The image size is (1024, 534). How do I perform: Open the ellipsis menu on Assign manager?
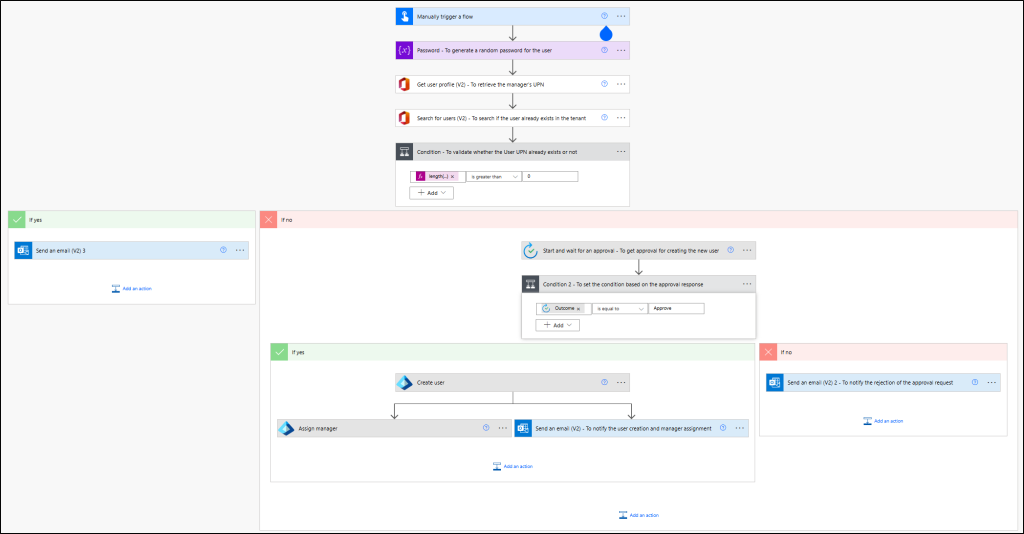[503, 428]
